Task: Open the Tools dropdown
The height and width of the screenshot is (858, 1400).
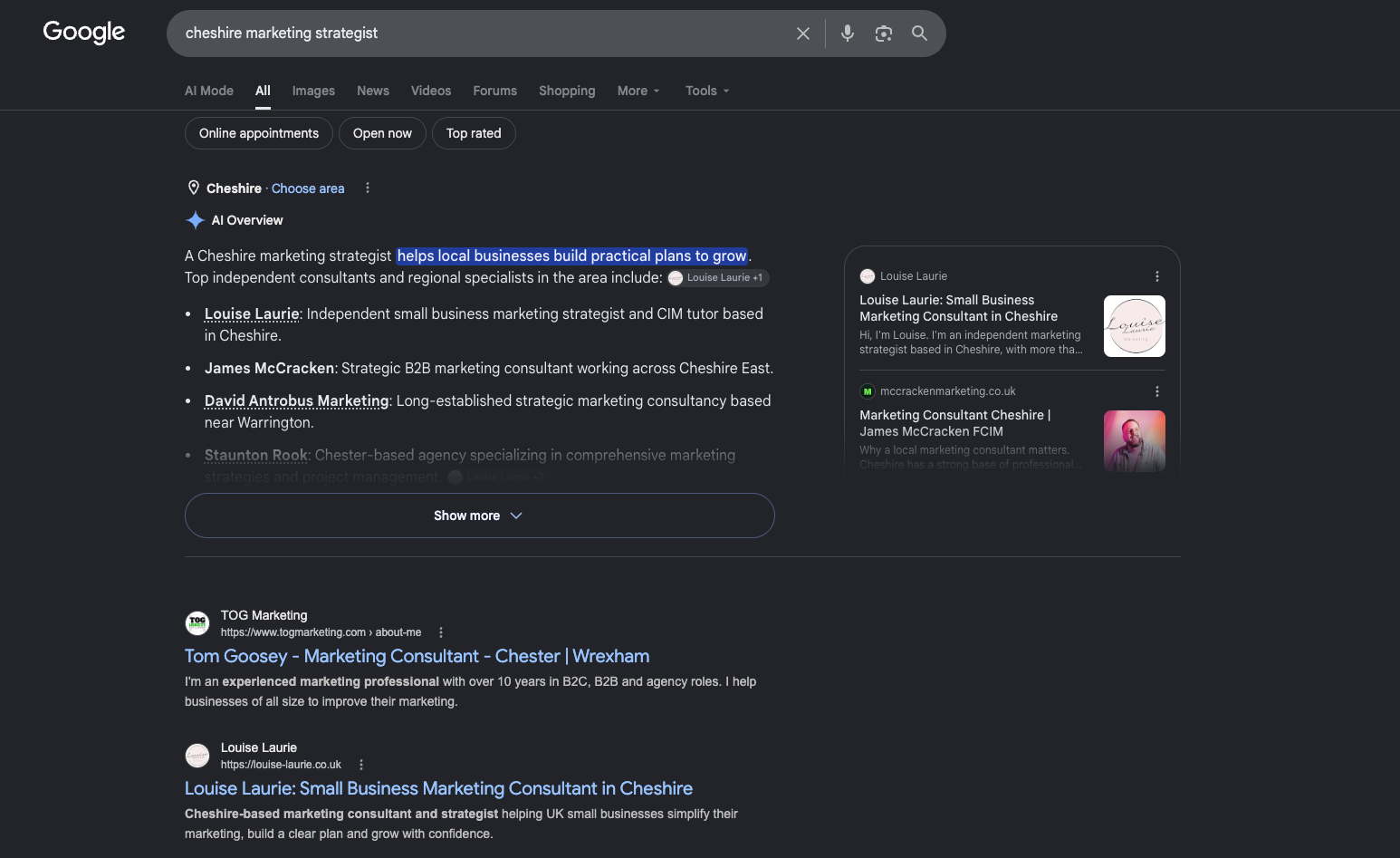Action: pos(707,91)
